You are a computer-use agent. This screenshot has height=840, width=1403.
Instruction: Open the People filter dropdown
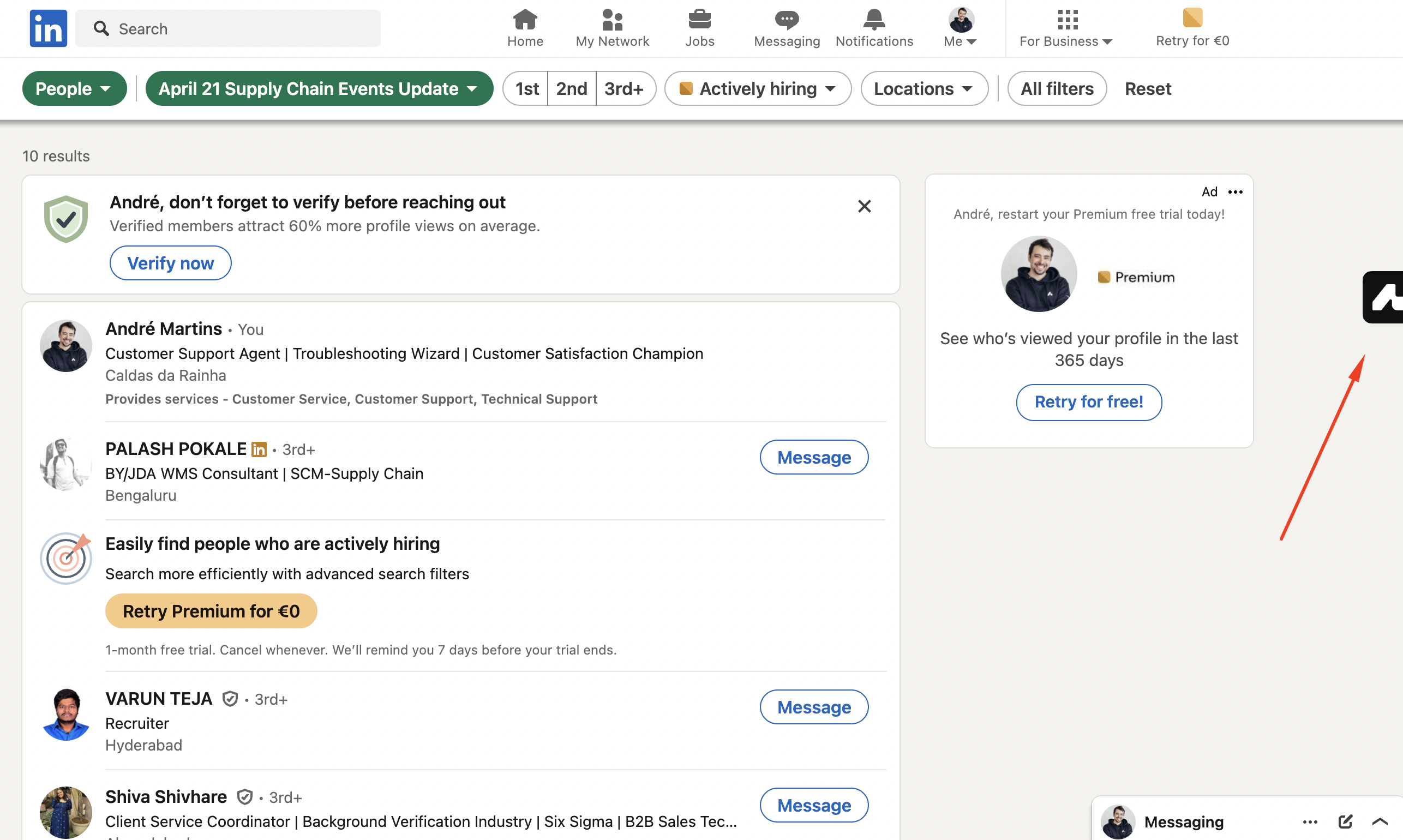[74, 88]
